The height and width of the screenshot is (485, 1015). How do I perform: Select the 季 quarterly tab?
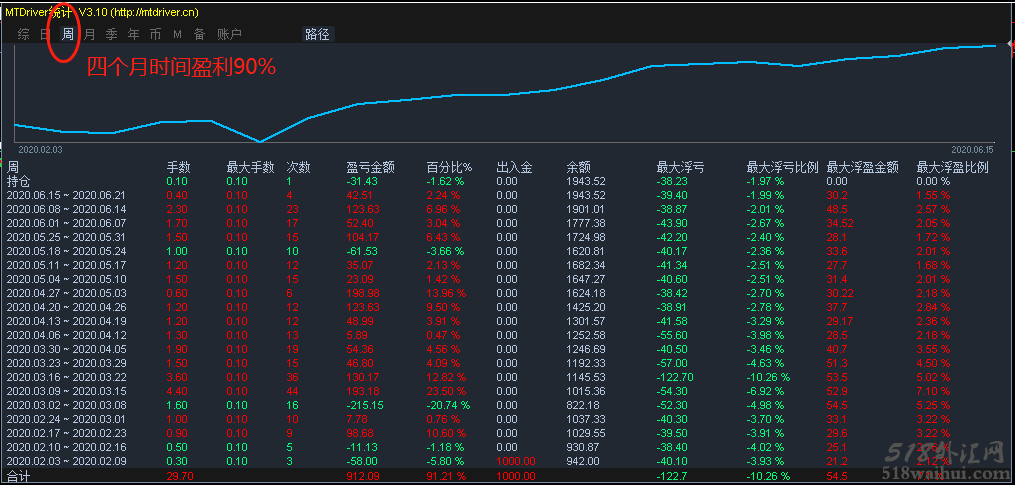(x=111, y=34)
